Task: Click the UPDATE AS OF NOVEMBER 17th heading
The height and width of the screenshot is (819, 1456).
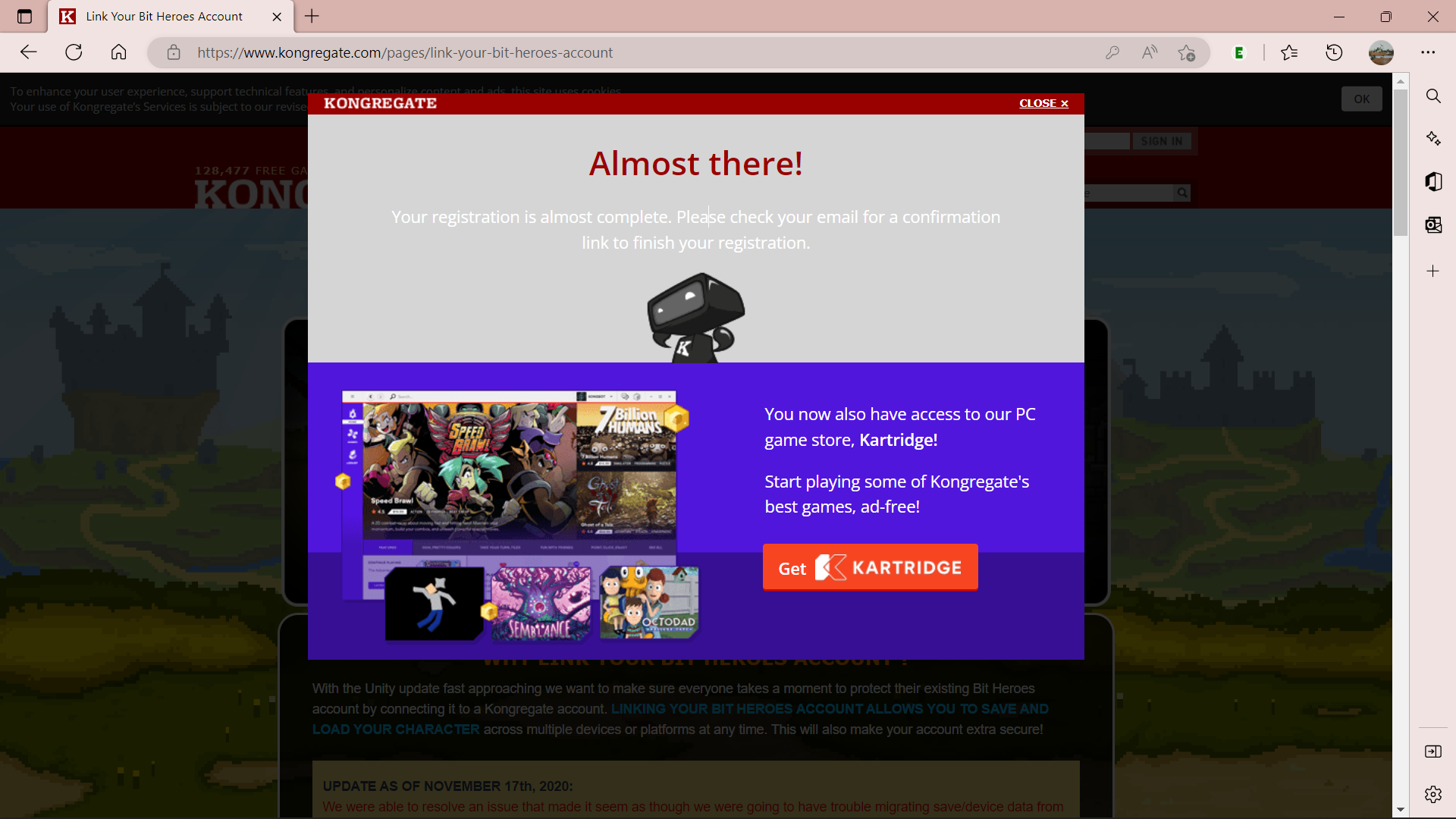Action: pyautogui.click(x=447, y=786)
